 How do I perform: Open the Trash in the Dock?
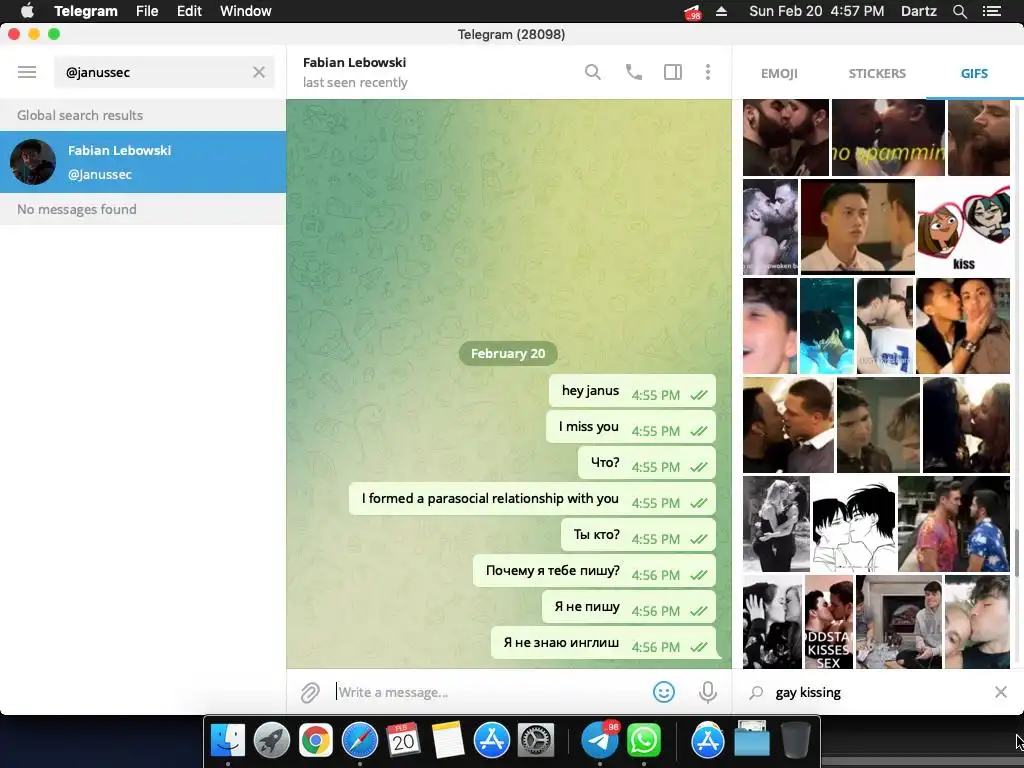pos(795,741)
